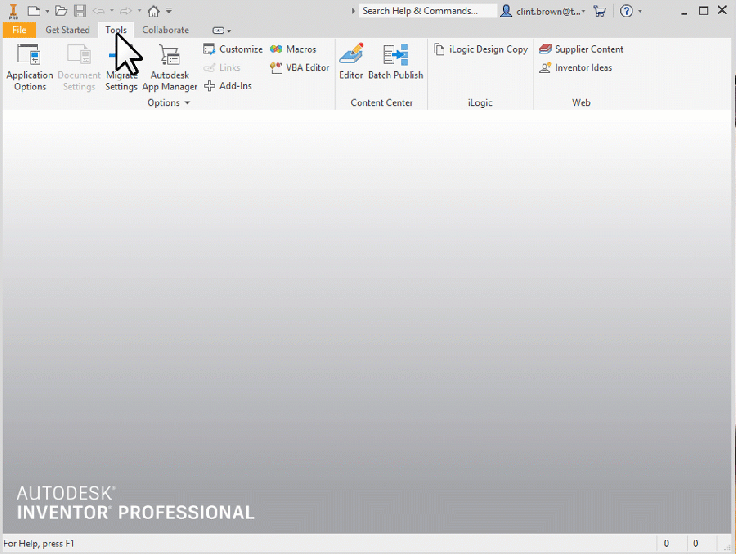Click the user account icon
The width and height of the screenshot is (736, 554).
pyautogui.click(x=506, y=11)
